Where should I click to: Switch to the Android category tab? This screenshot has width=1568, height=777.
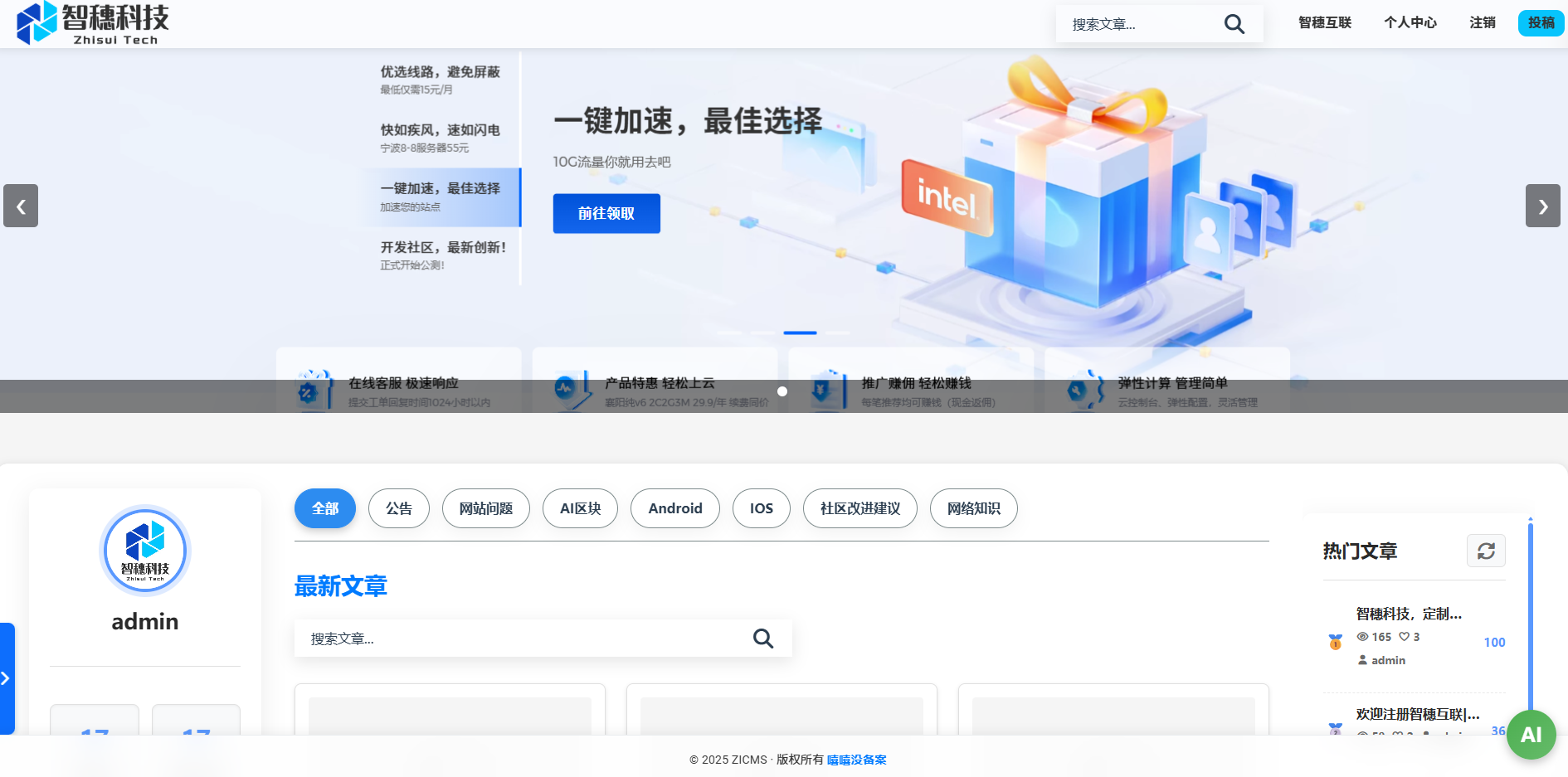click(674, 508)
